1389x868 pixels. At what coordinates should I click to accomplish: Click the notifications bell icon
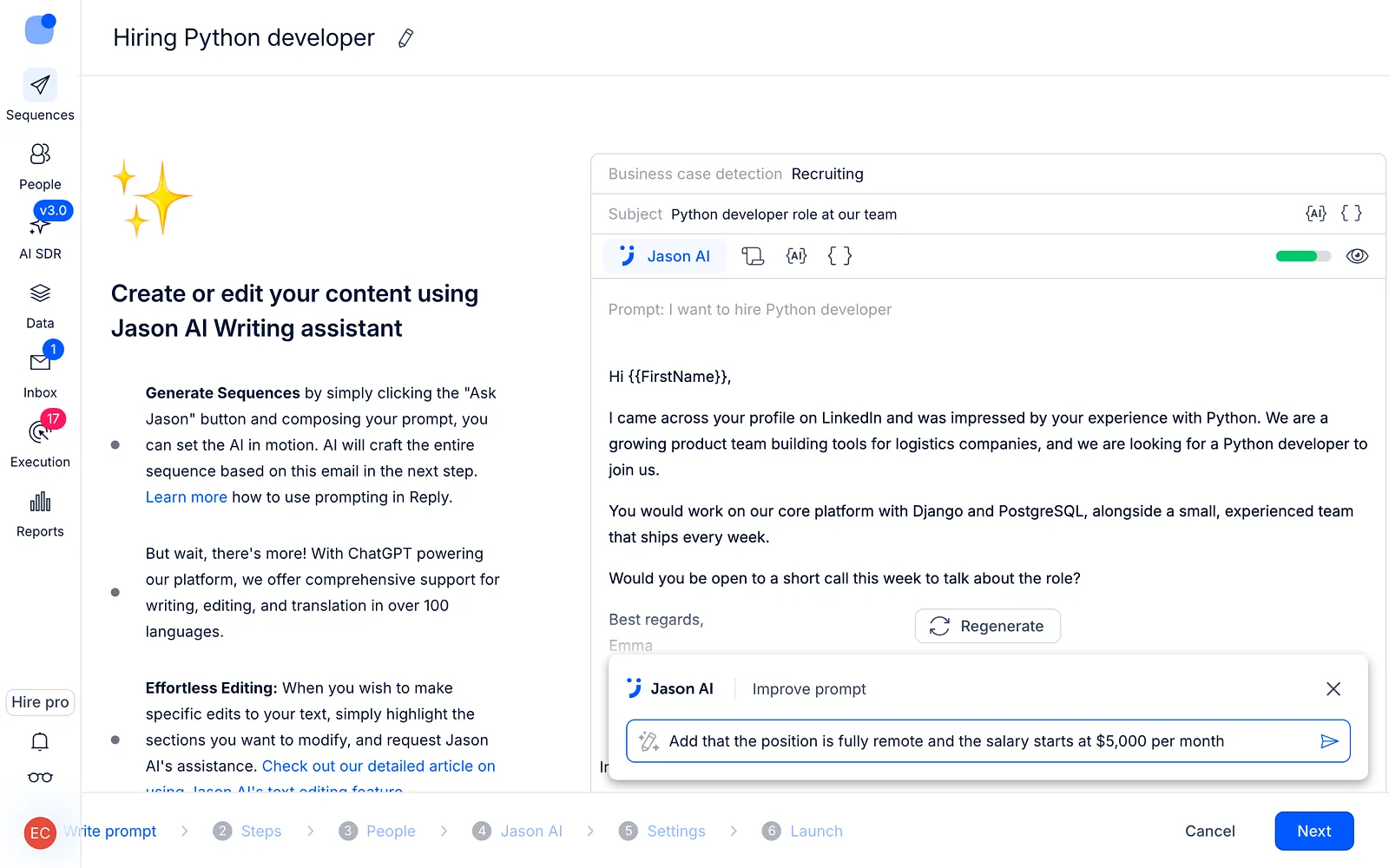point(40,741)
